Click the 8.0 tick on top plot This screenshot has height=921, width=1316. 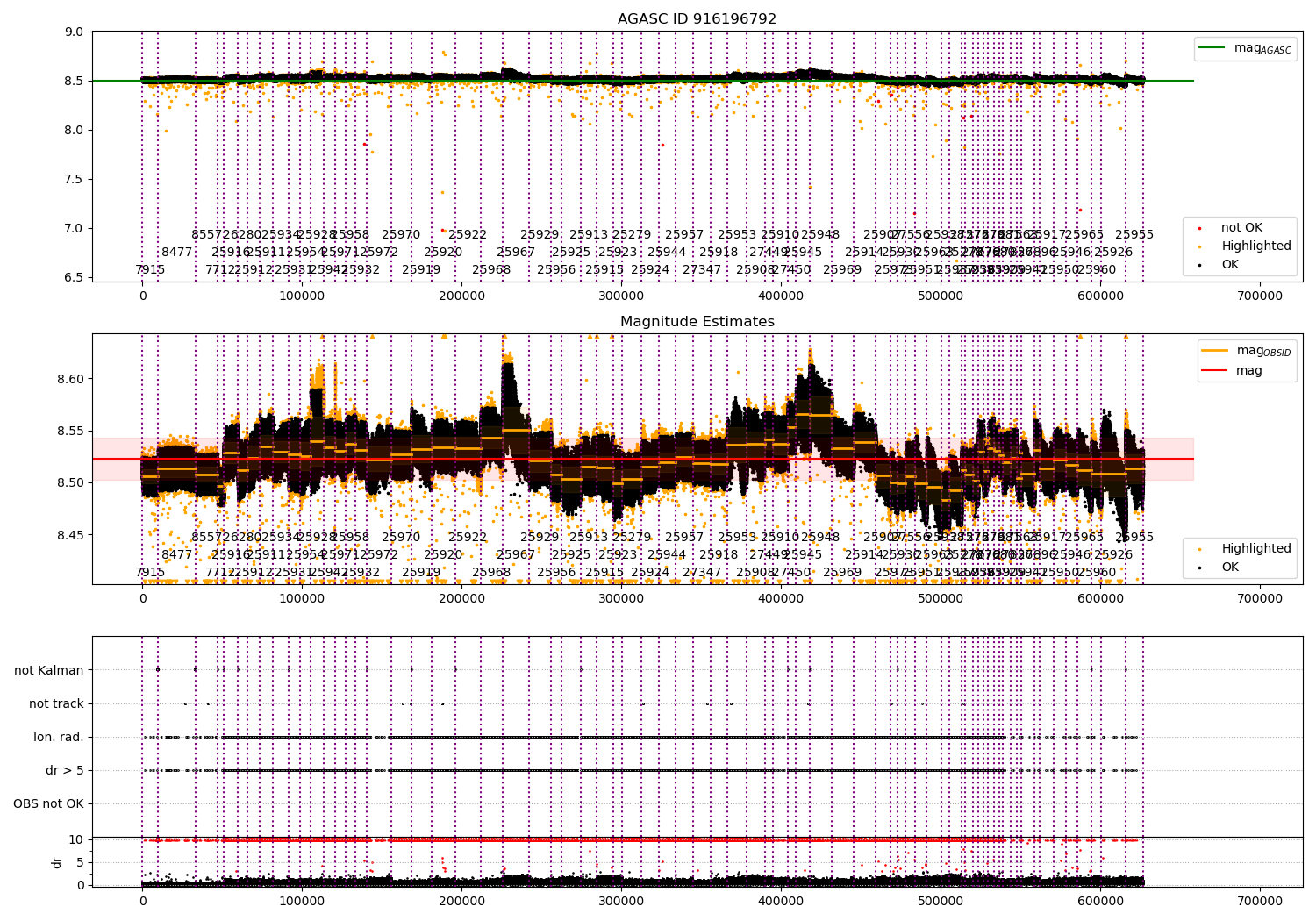[x=75, y=131]
